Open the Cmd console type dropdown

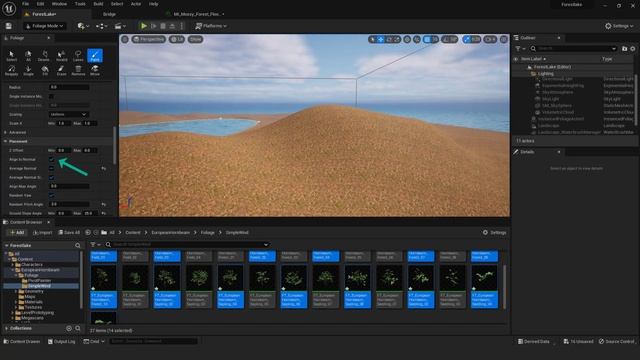pyautogui.click(x=94, y=341)
